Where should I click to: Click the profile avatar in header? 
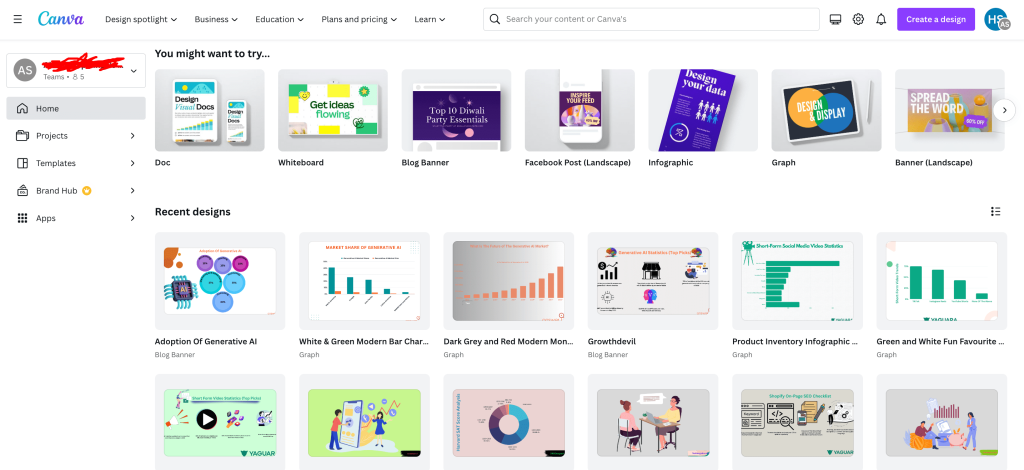point(996,19)
